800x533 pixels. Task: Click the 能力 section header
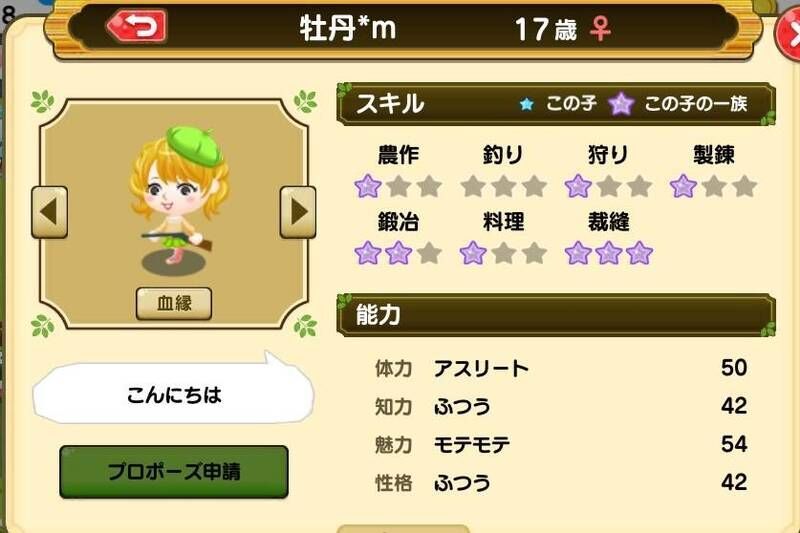556,315
